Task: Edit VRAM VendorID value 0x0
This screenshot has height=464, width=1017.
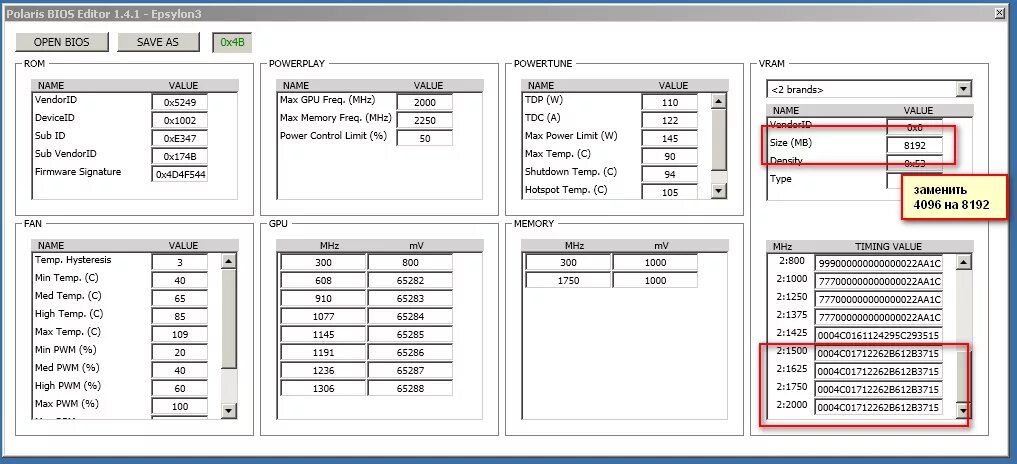Action: pyautogui.click(x=915, y=128)
